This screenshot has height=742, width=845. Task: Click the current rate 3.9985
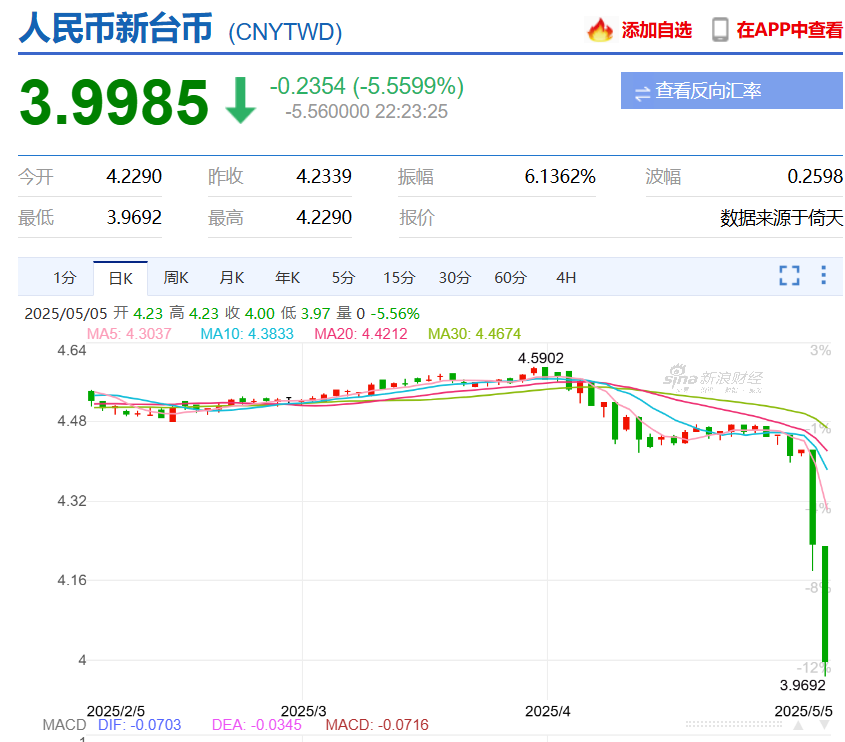(114, 102)
